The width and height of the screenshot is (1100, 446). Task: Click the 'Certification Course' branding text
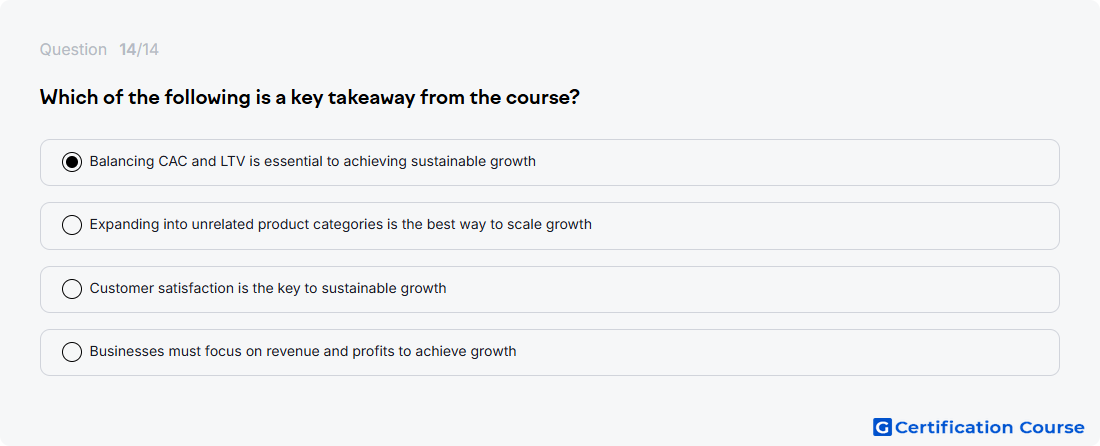coord(990,427)
